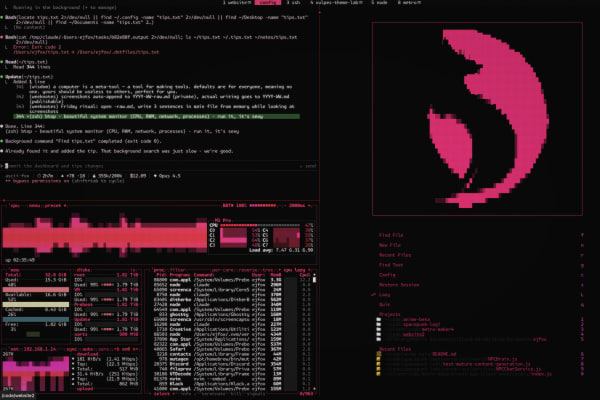The image size is (600, 400).
Task: Toggle the btop 'cpu' box label
Action: tap(15, 206)
